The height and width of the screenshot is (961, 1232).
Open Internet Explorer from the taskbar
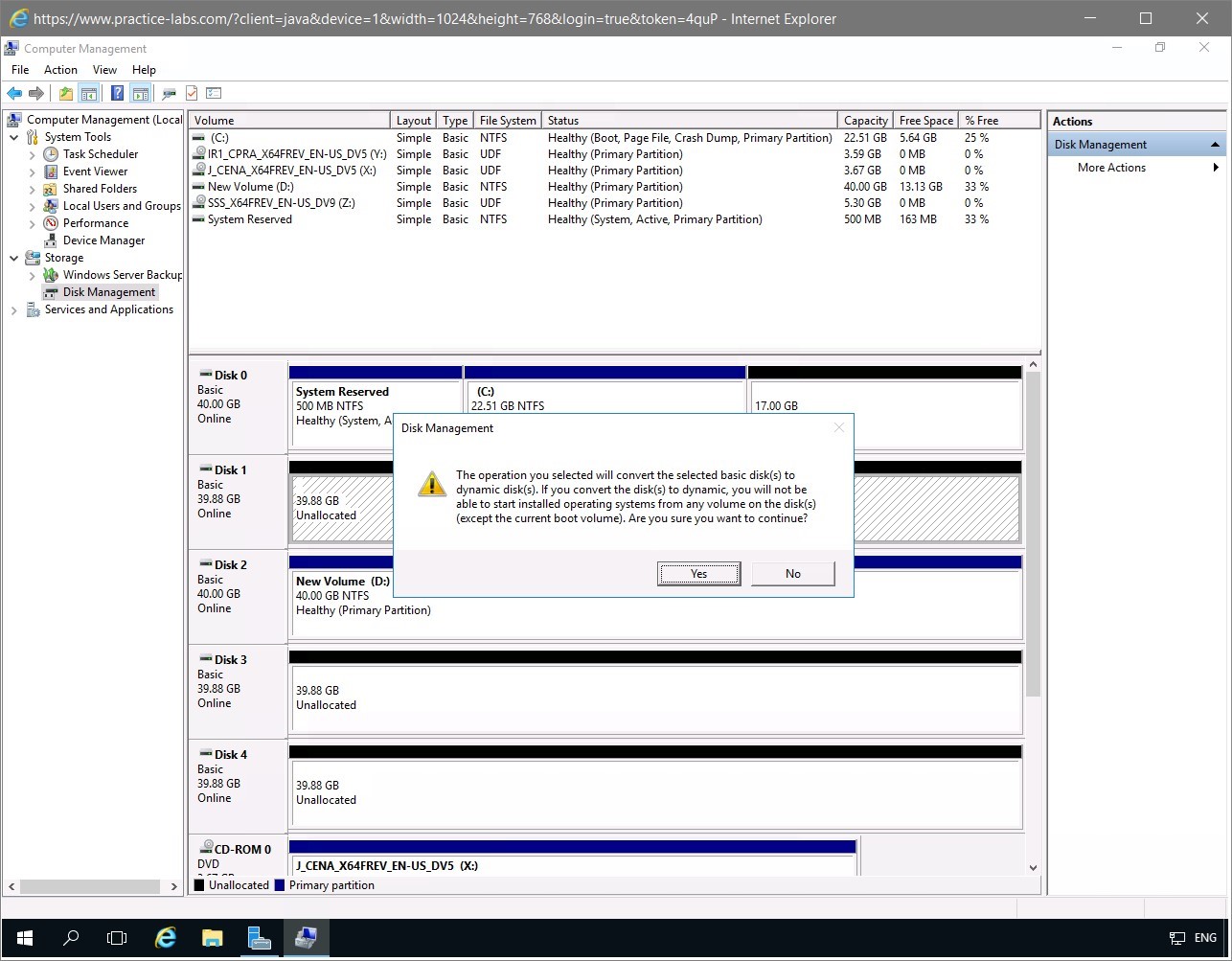click(166, 937)
